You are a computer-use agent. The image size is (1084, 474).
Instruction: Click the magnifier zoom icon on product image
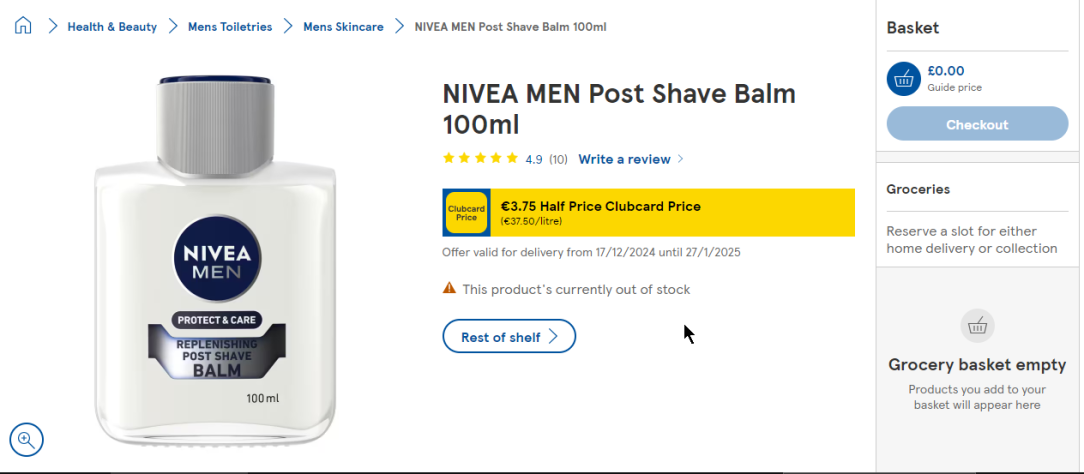26,438
